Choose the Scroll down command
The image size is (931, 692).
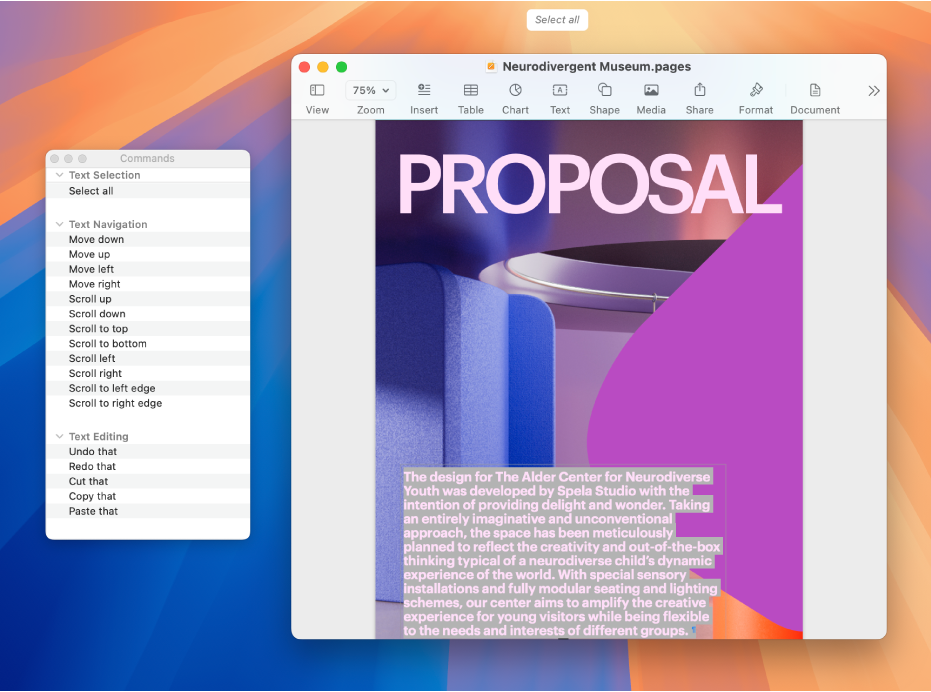[x=148, y=314]
